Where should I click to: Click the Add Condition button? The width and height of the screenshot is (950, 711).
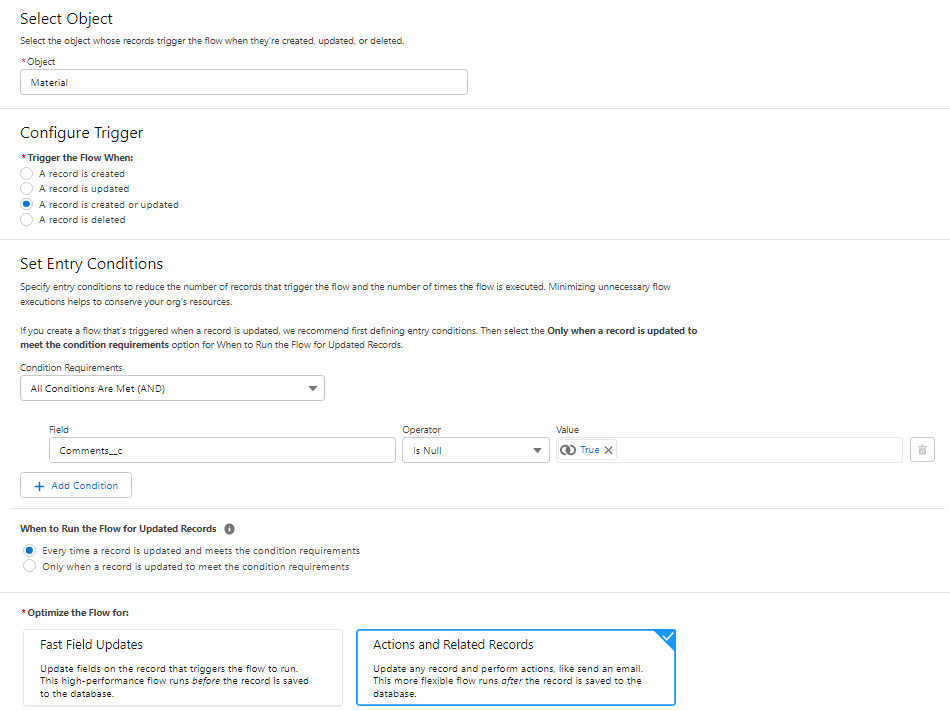[76, 485]
